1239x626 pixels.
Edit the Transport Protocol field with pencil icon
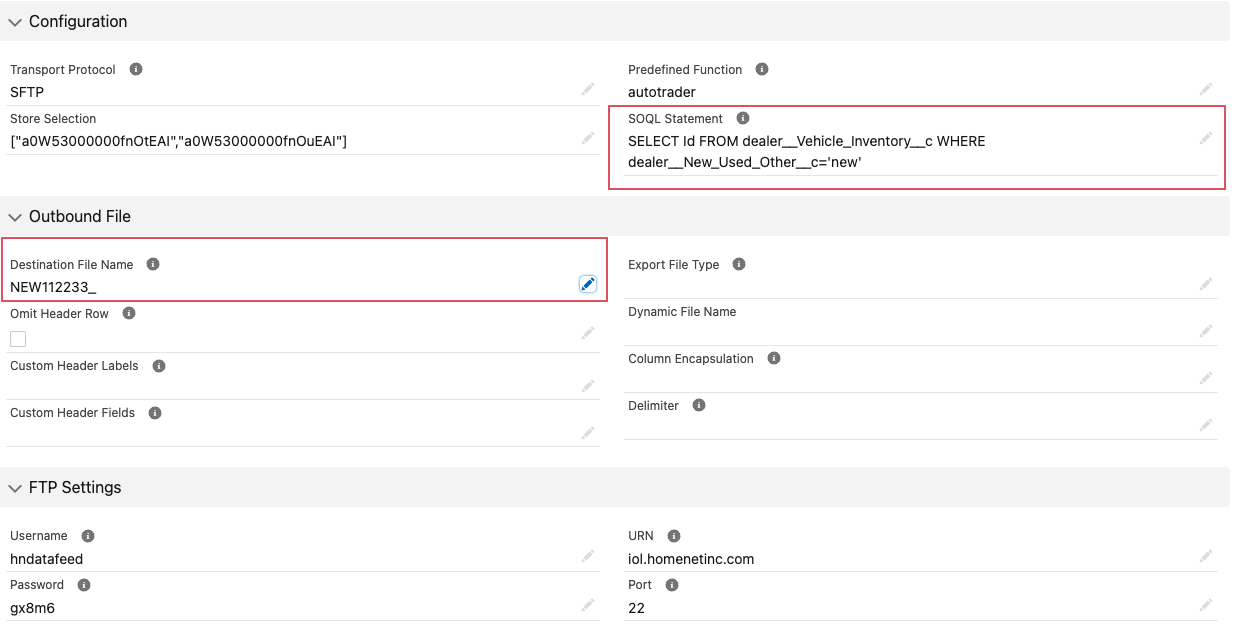(588, 90)
